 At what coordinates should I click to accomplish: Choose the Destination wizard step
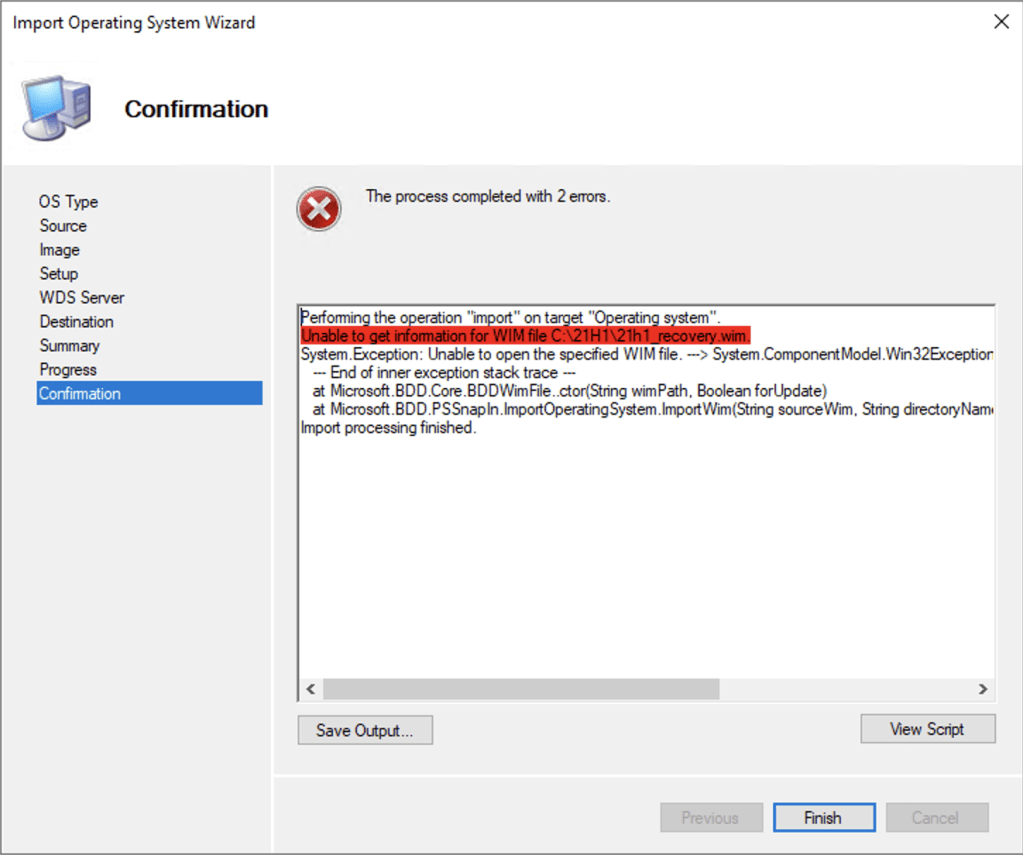pos(76,322)
